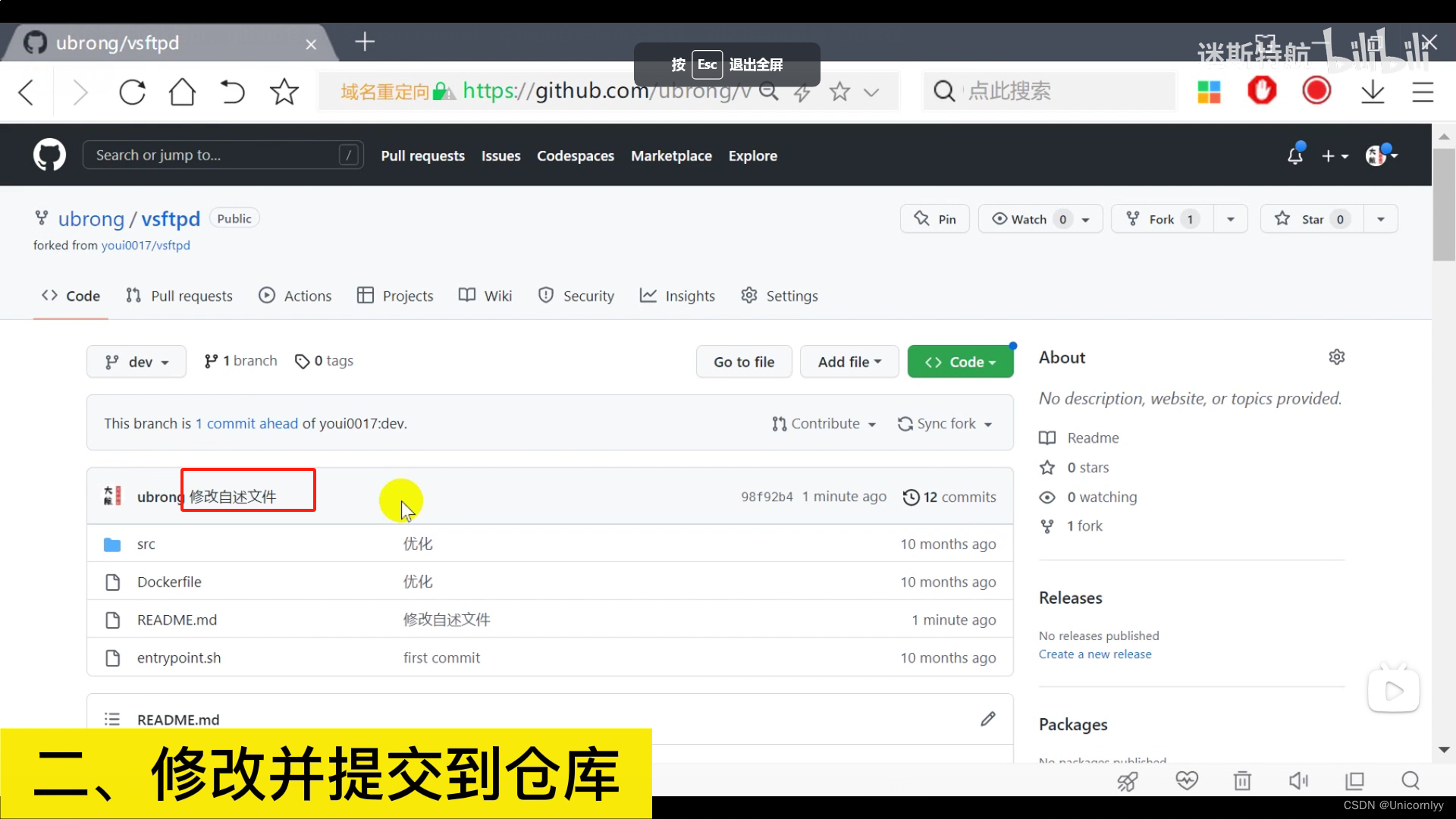Viewport: 1456px width, 819px height.
Task: Reload the page with refresh icon
Action: point(132,93)
